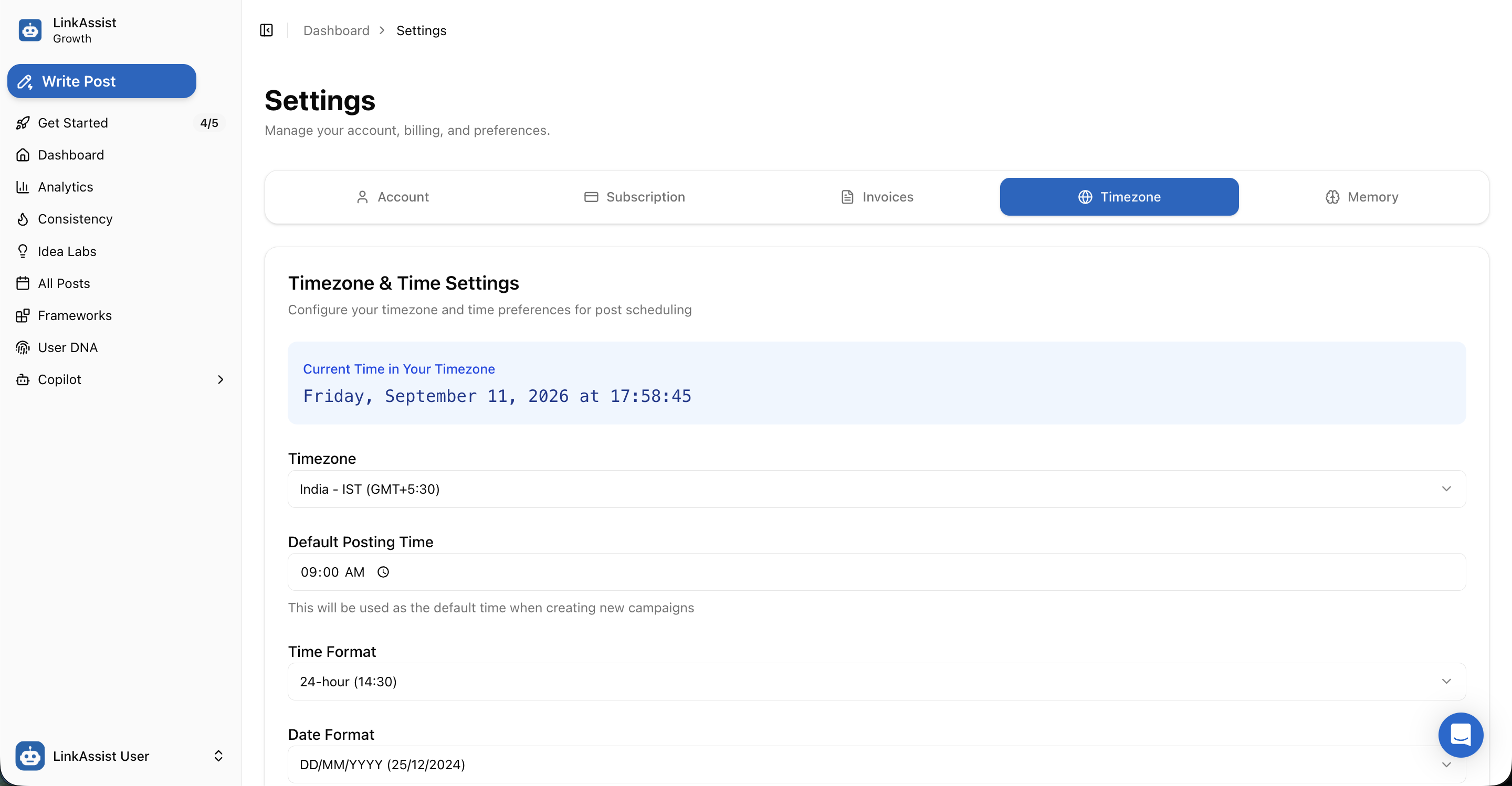1512x786 pixels.
Task: Click the User DNA fingerprint icon
Action: [23, 347]
